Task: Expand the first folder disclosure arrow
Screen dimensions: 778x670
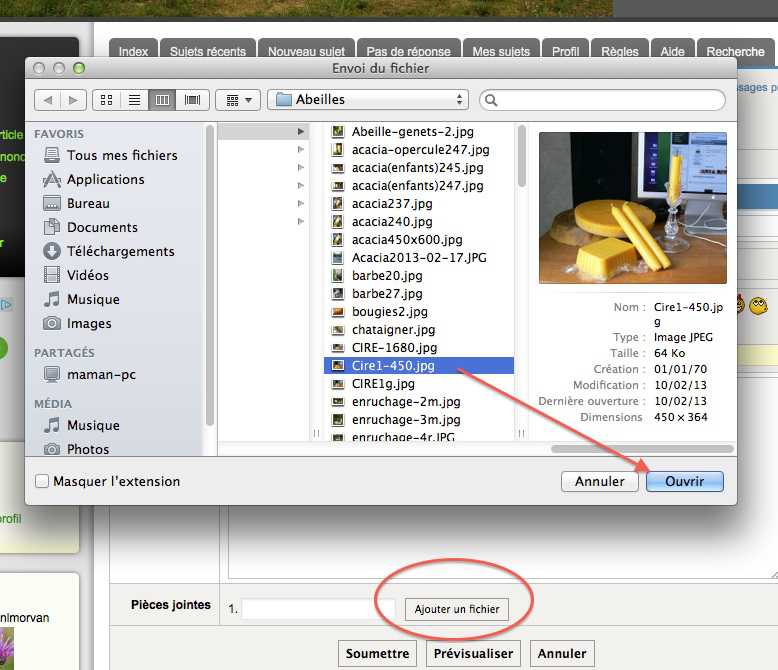Action: [x=300, y=131]
